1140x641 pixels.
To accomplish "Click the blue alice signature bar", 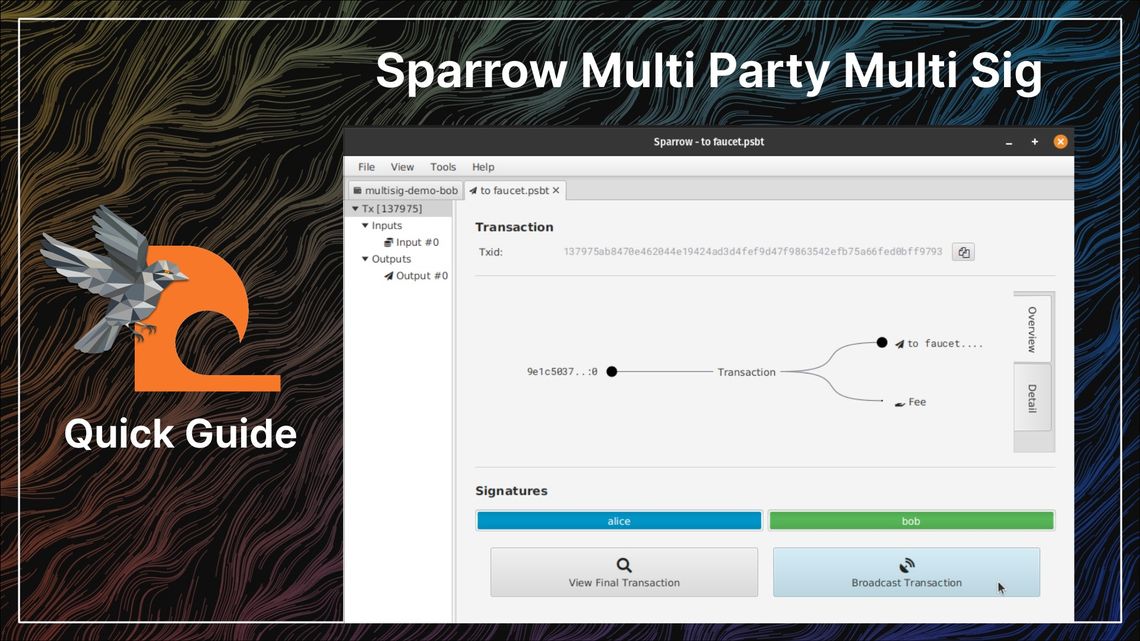I will coord(619,521).
